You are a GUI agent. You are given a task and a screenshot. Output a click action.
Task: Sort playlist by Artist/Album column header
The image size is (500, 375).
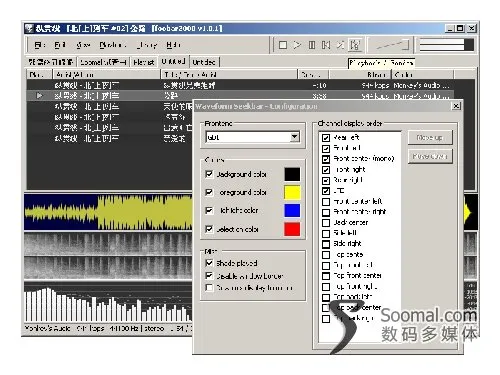(x=106, y=74)
